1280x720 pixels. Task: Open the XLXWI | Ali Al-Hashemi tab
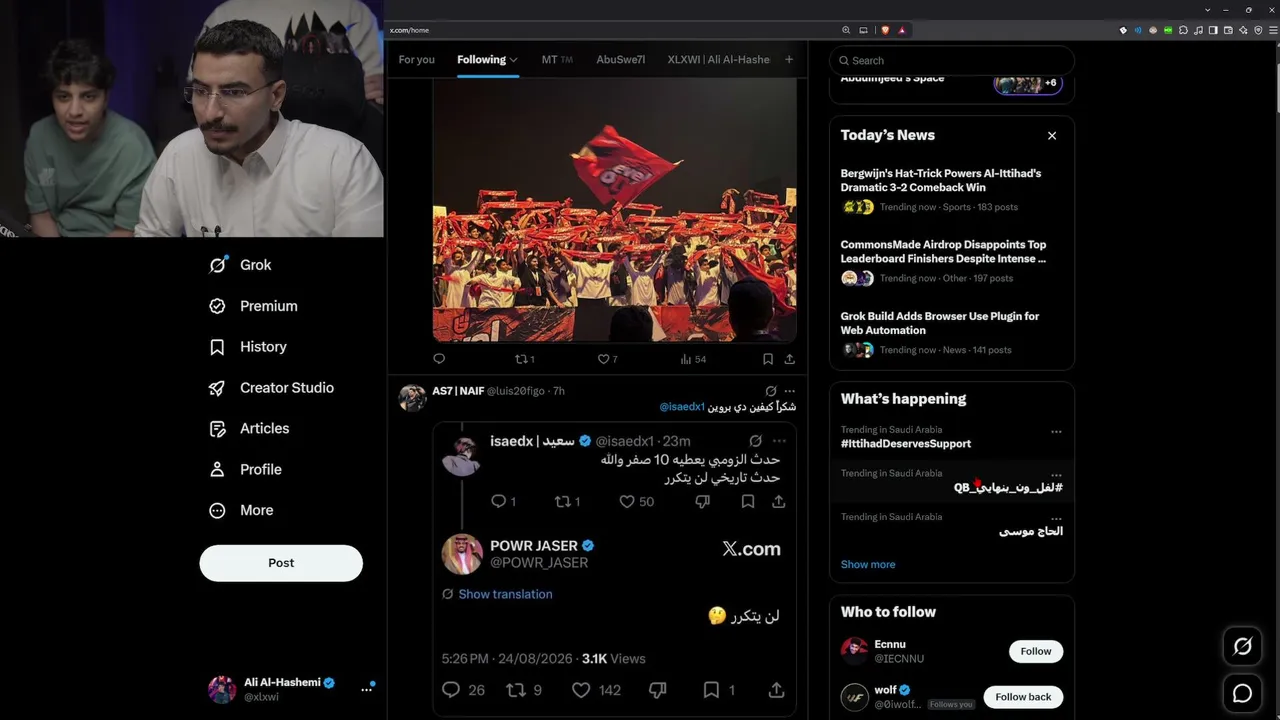click(x=719, y=60)
